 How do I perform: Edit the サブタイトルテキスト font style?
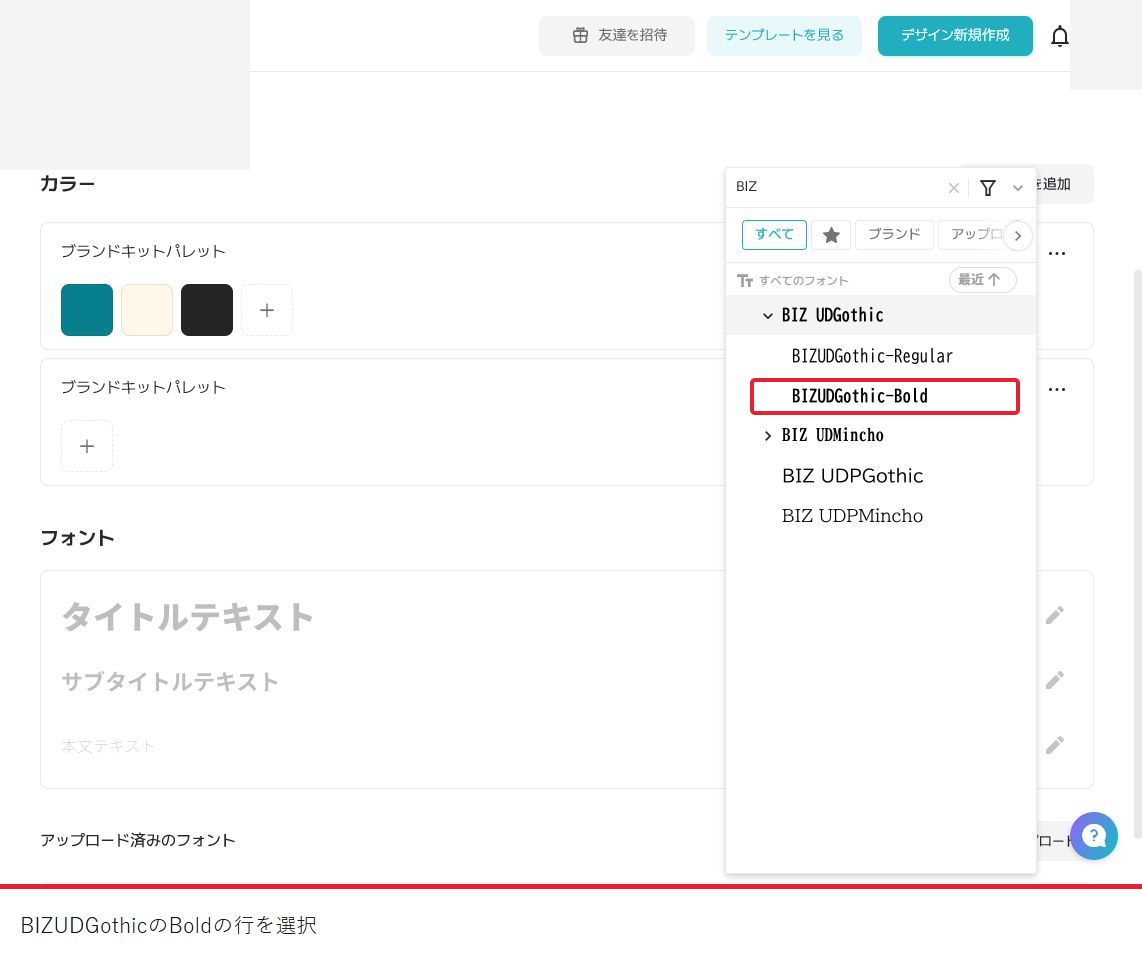tap(1055, 680)
